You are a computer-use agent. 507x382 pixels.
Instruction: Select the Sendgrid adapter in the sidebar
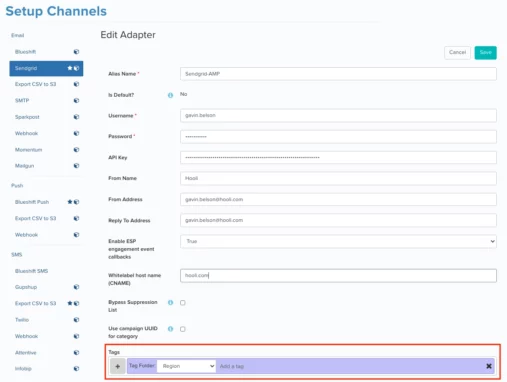tap(46, 68)
